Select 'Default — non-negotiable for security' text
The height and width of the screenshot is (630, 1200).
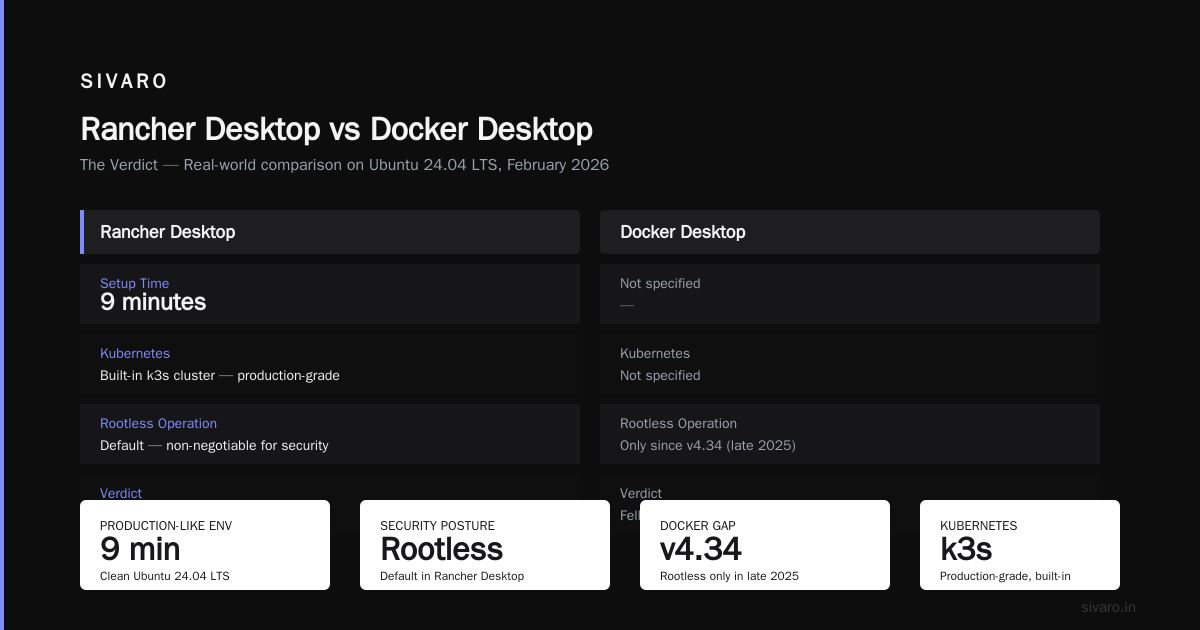coord(214,446)
